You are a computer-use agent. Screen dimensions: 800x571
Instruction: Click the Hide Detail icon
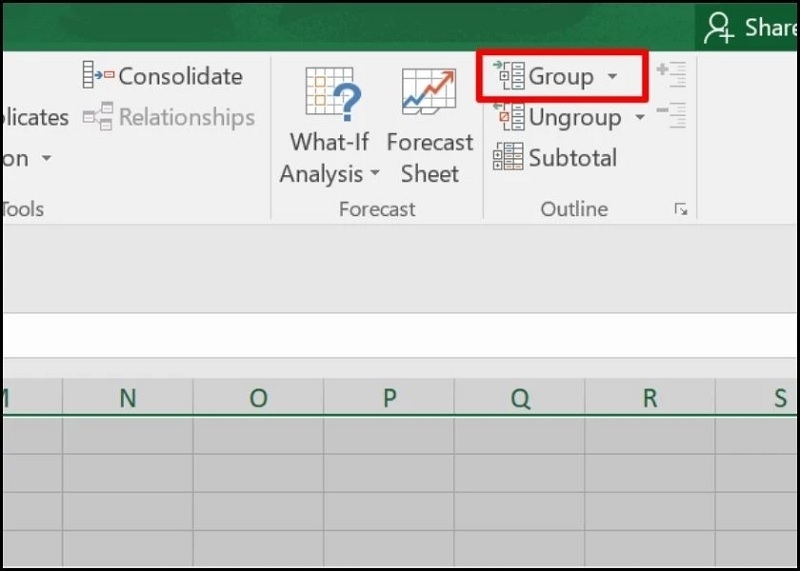pos(671,115)
